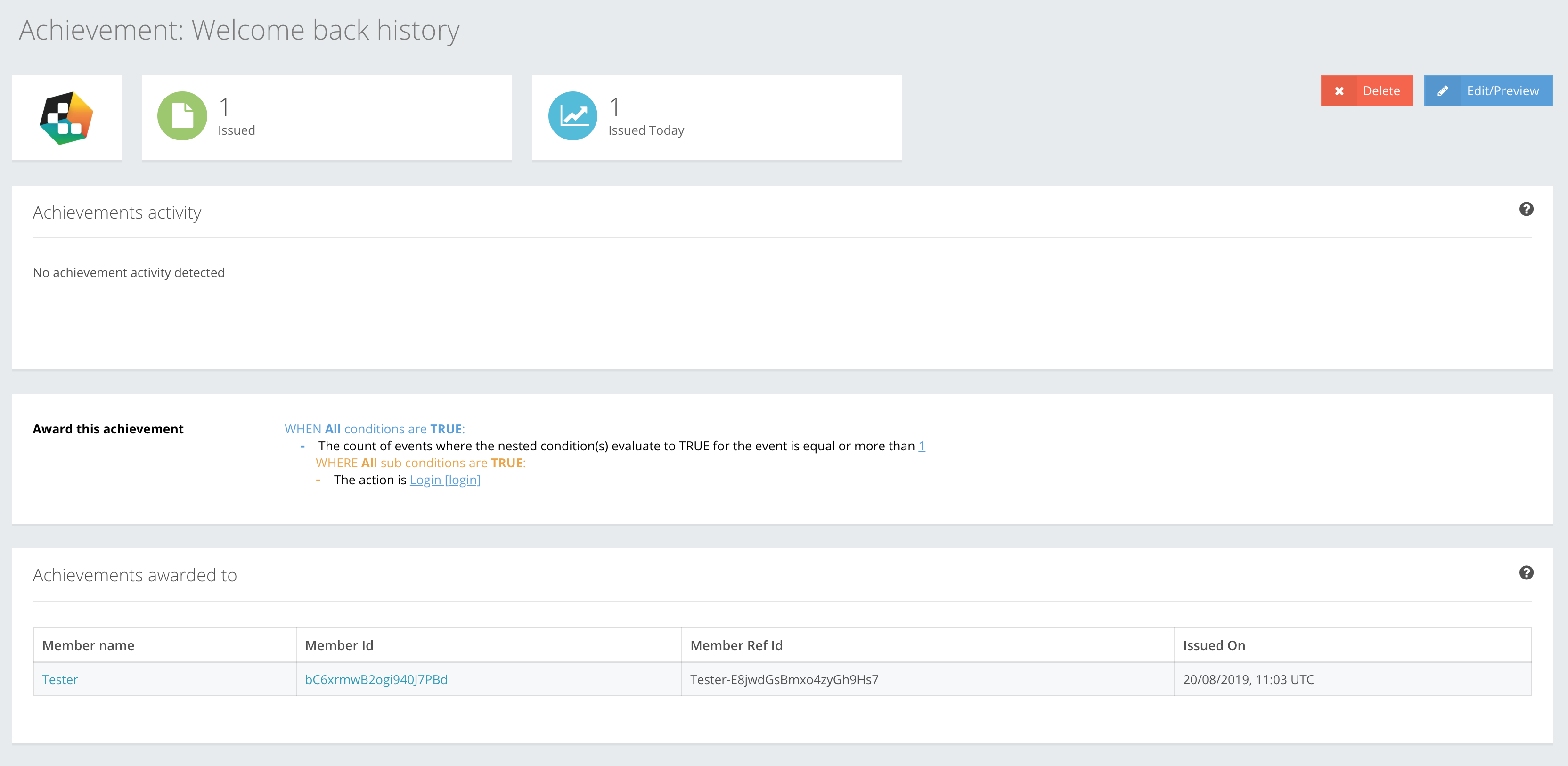Click the X icon on Delete button
This screenshot has height=766, width=1568.
coord(1339,91)
